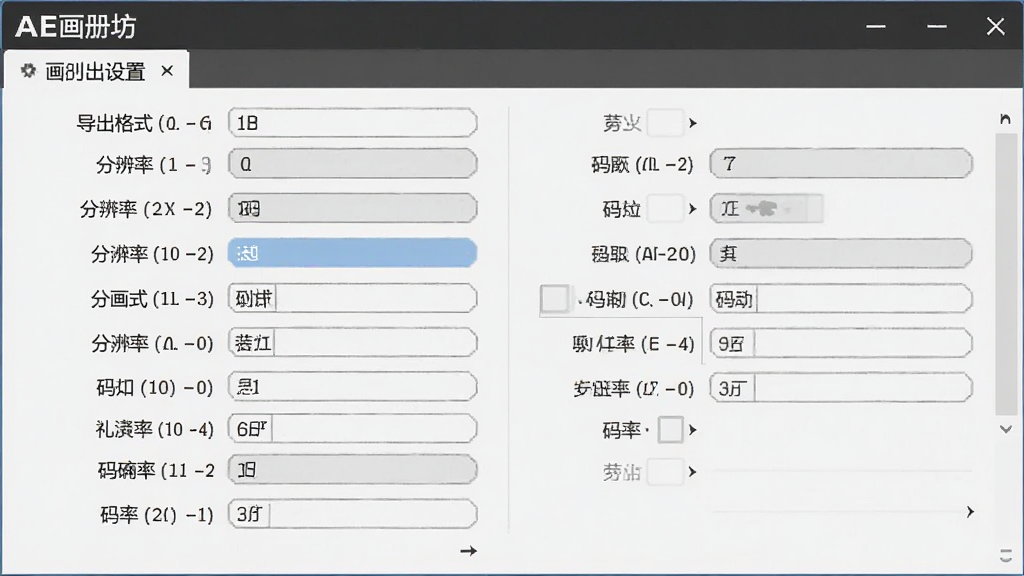Select the 画剀出设置 tab
This screenshot has width=1024, height=576.
[x=96, y=71]
